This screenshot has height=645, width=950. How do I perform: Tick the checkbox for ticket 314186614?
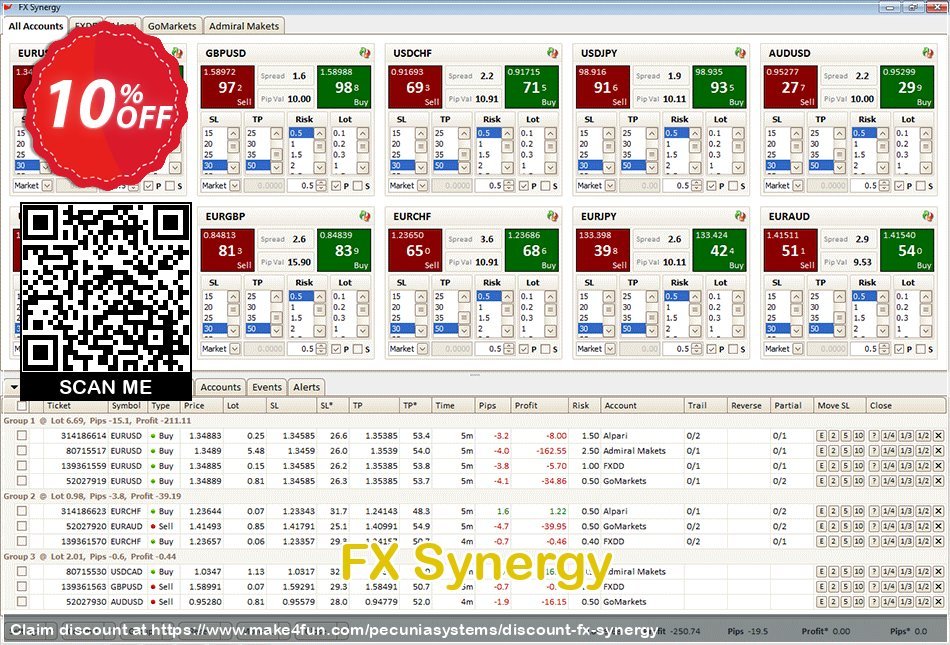click(x=22, y=435)
